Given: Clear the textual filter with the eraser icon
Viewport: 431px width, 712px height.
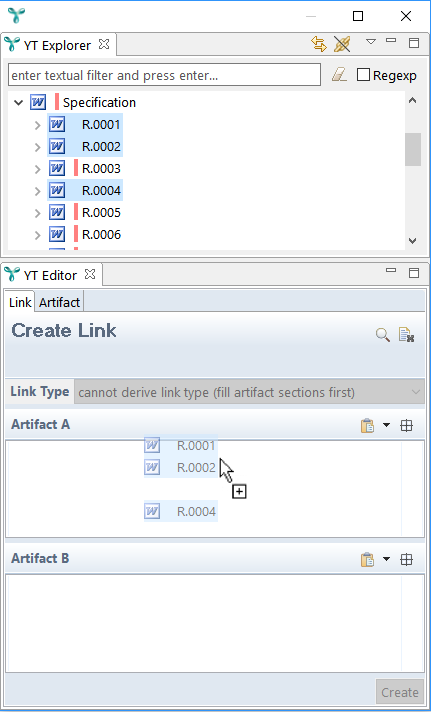Looking at the screenshot, I should tap(339, 75).
